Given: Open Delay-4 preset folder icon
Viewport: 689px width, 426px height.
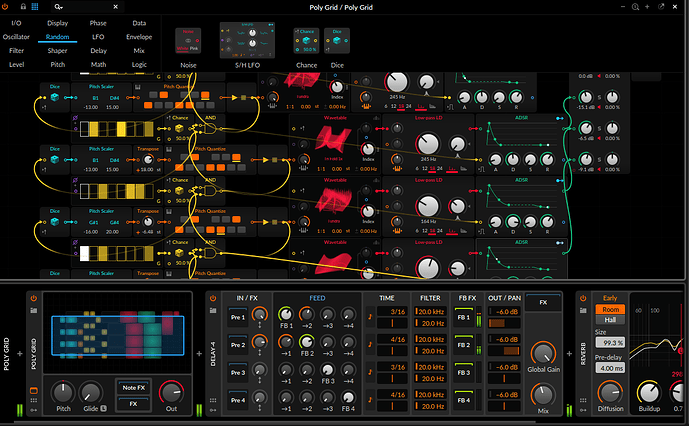Looking at the screenshot, I should point(213,310).
